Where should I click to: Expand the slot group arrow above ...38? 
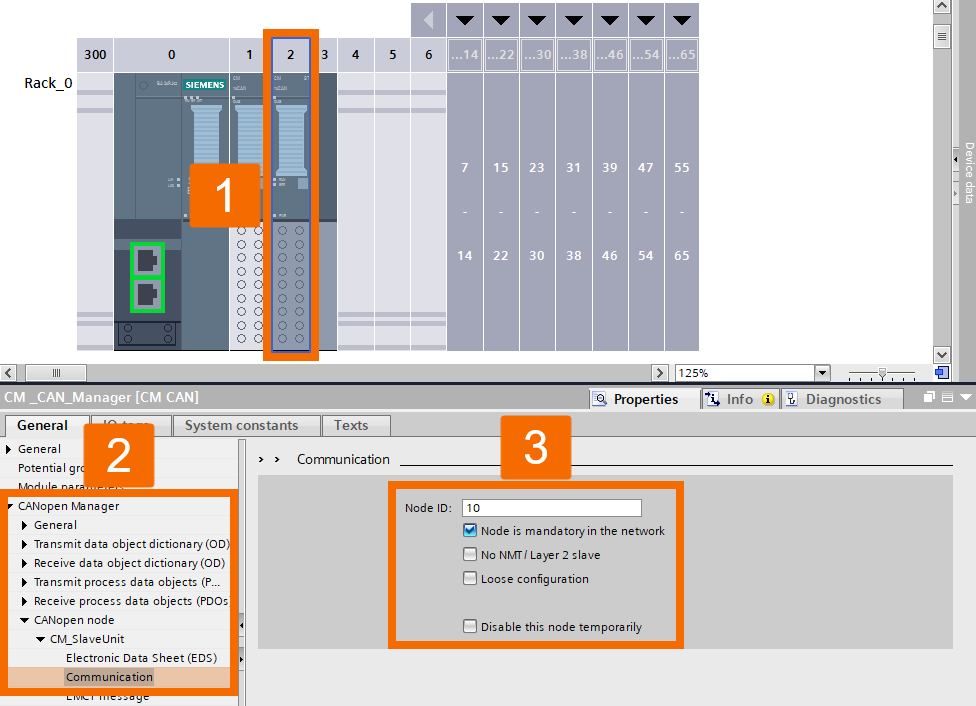573,20
